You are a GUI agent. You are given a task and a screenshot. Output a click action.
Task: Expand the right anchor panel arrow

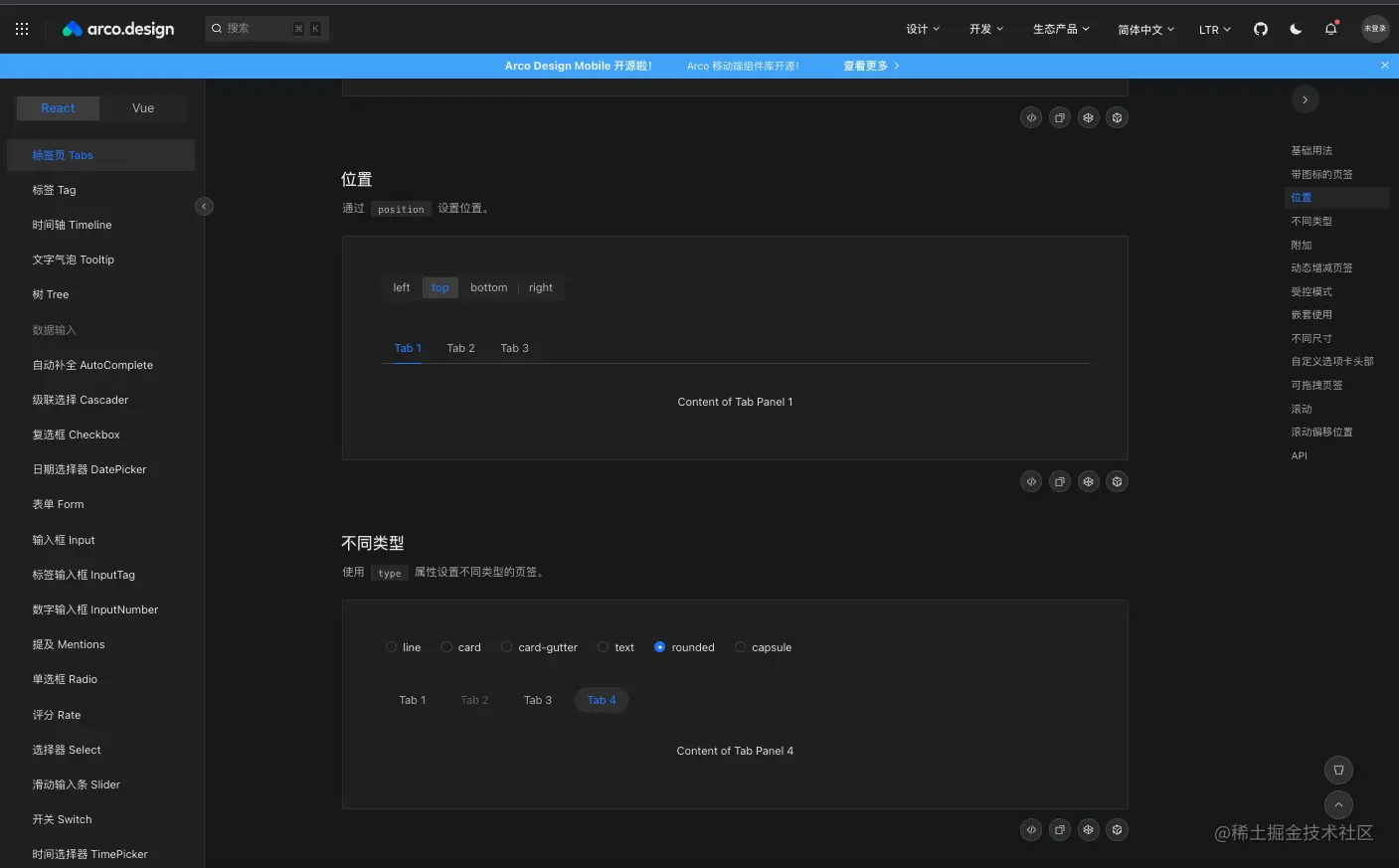click(1306, 99)
